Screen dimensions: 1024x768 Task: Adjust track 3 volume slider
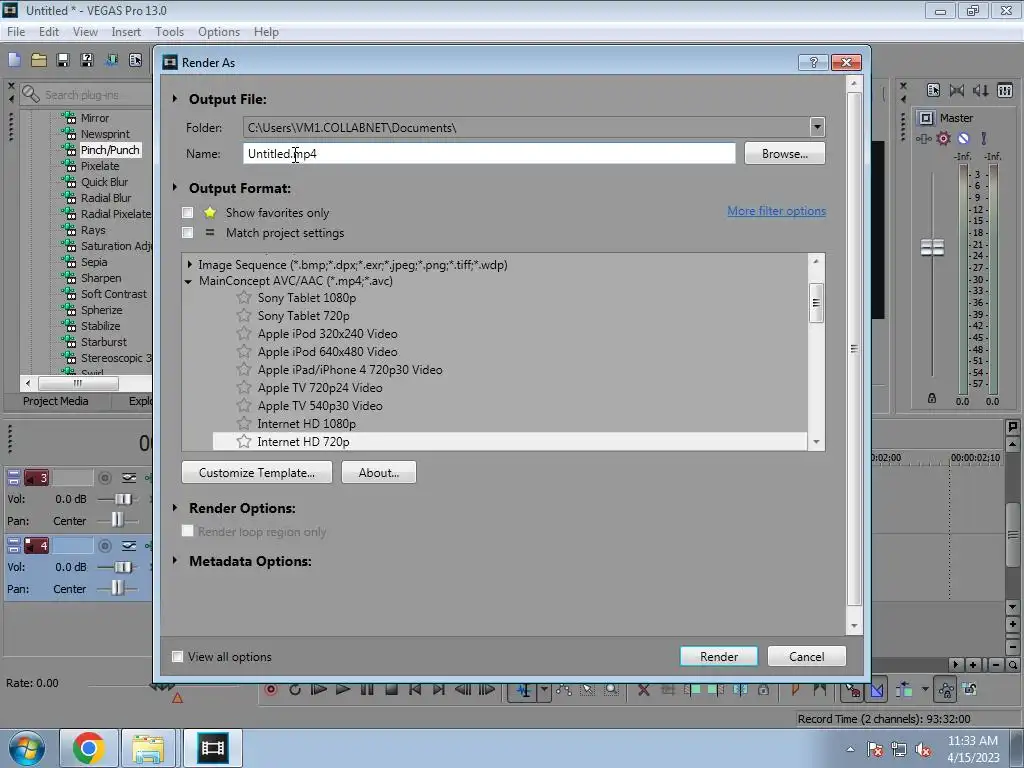coord(122,499)
